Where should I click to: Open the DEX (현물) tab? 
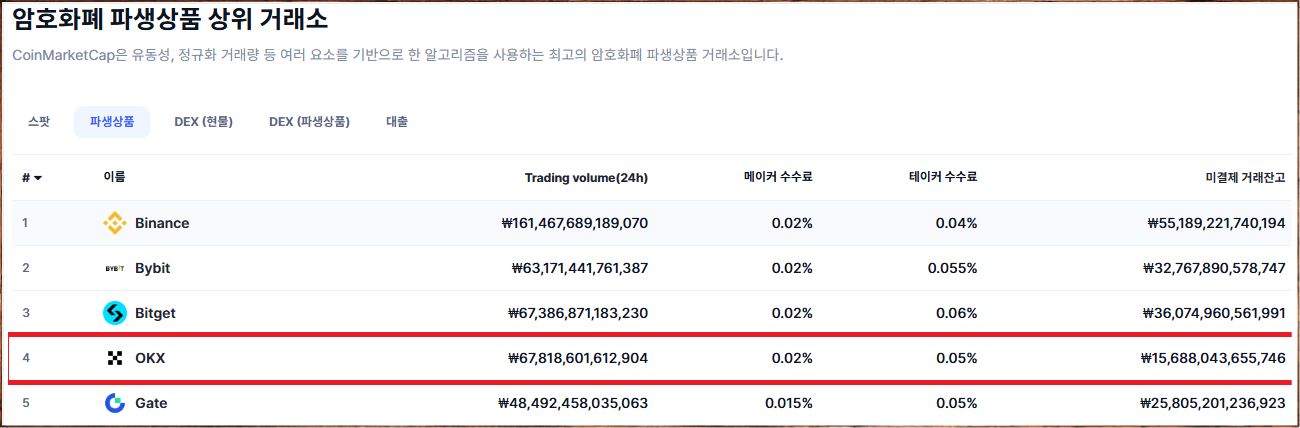pyautogui.click(x=203, y=122)
